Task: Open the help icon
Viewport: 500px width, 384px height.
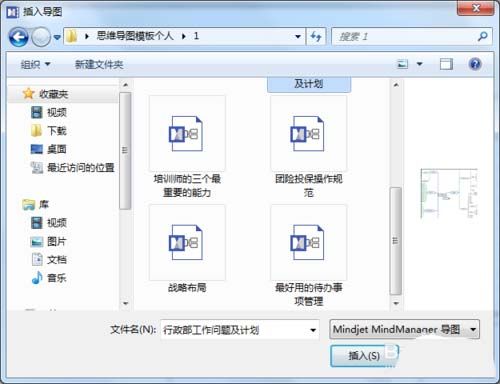Action: click(x=475, y=64)
